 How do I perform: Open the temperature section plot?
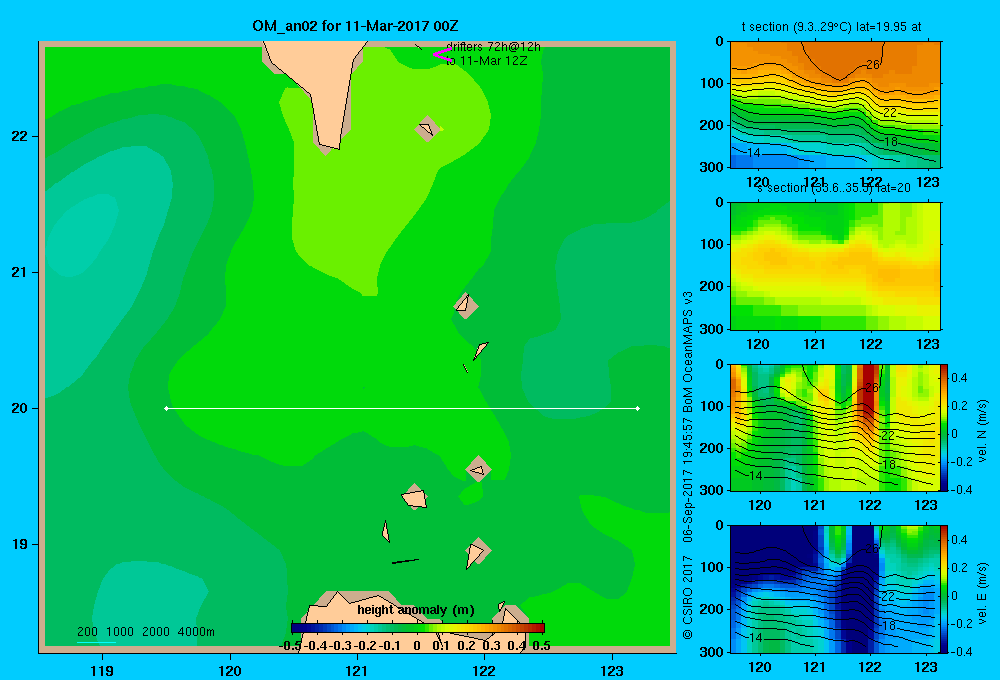(x=835, y=105)
